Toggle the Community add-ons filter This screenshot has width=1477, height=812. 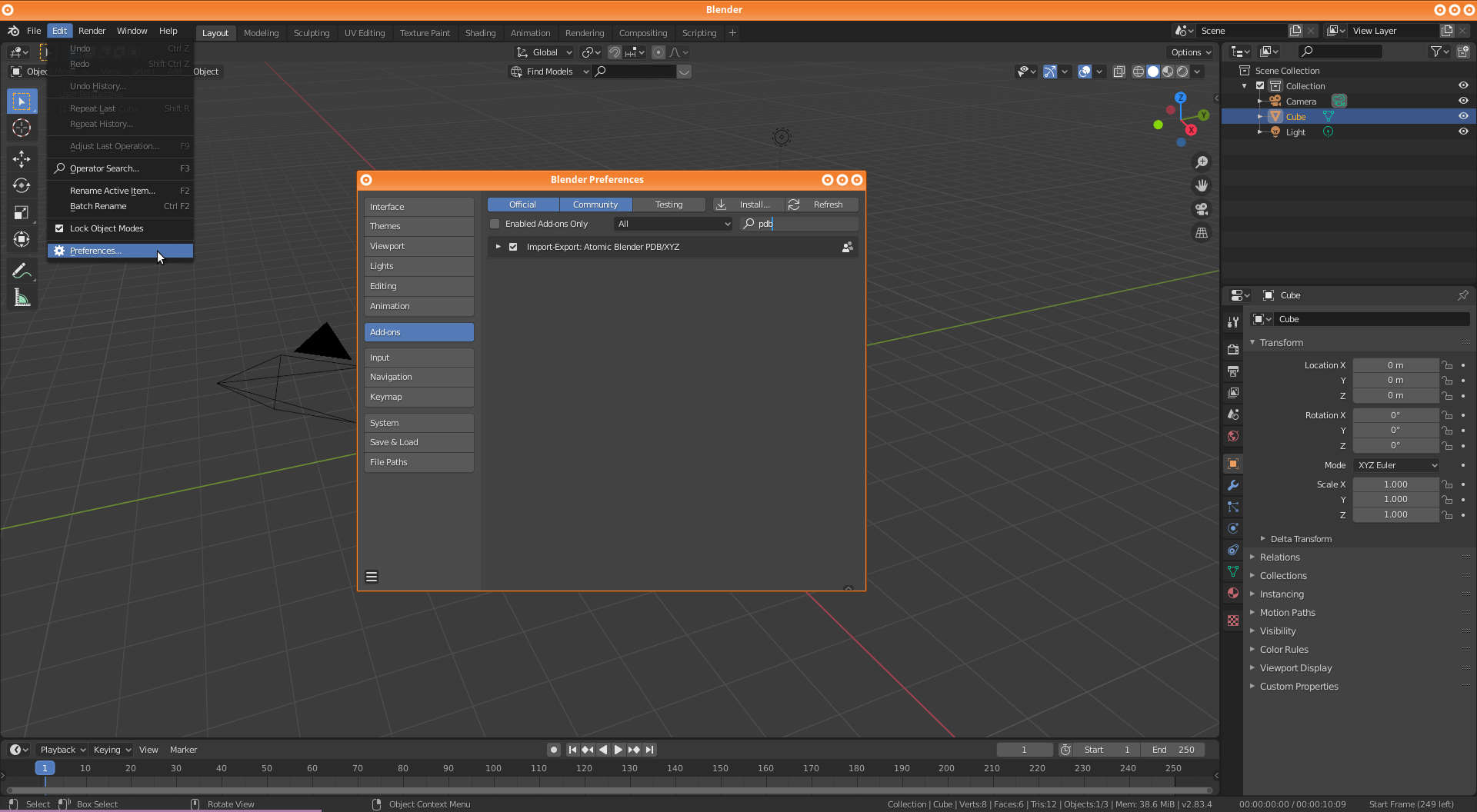595,205
